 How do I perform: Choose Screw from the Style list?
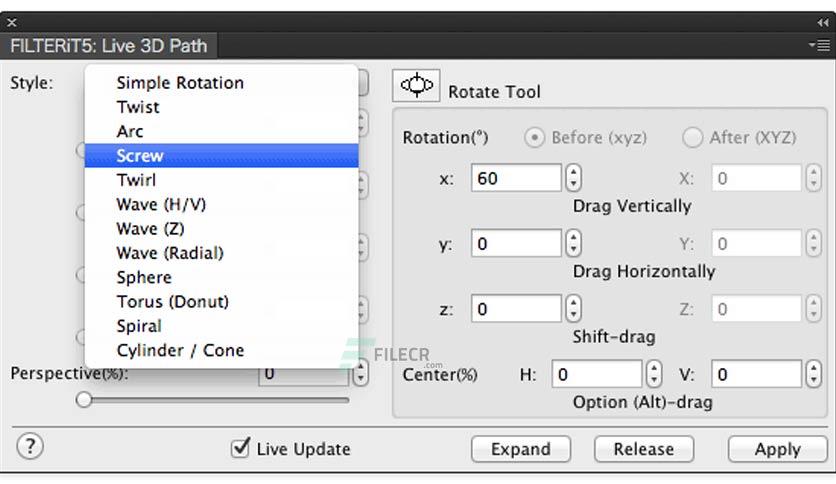click(221, 156)
